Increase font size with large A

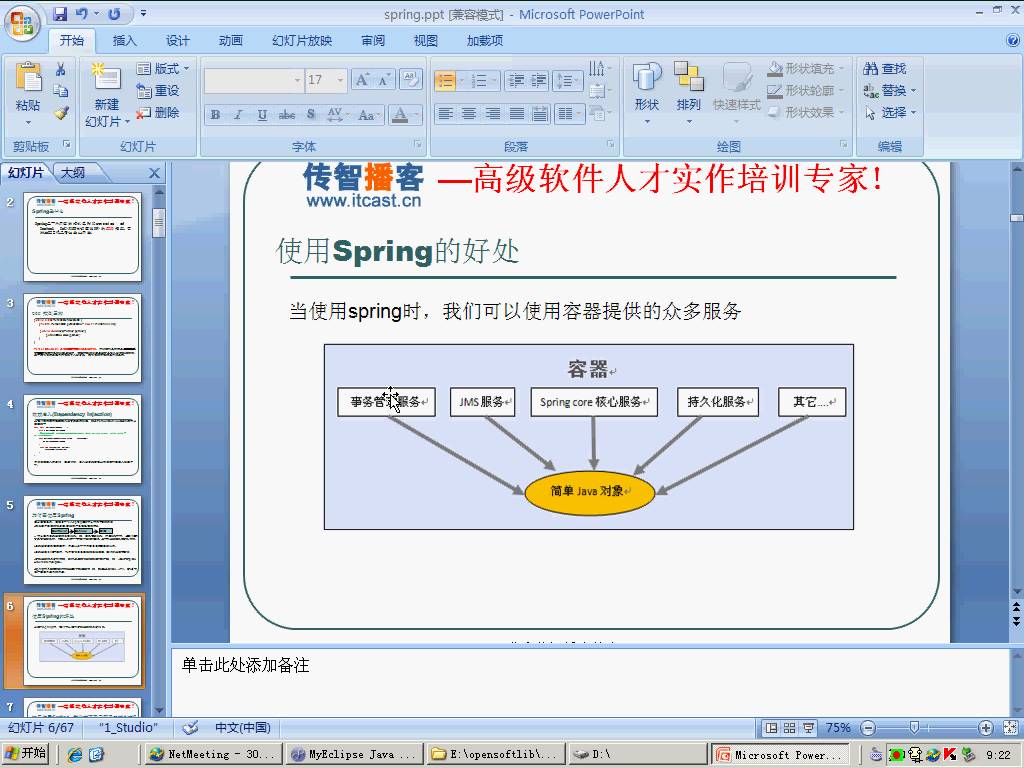click(x=362, y=80)
